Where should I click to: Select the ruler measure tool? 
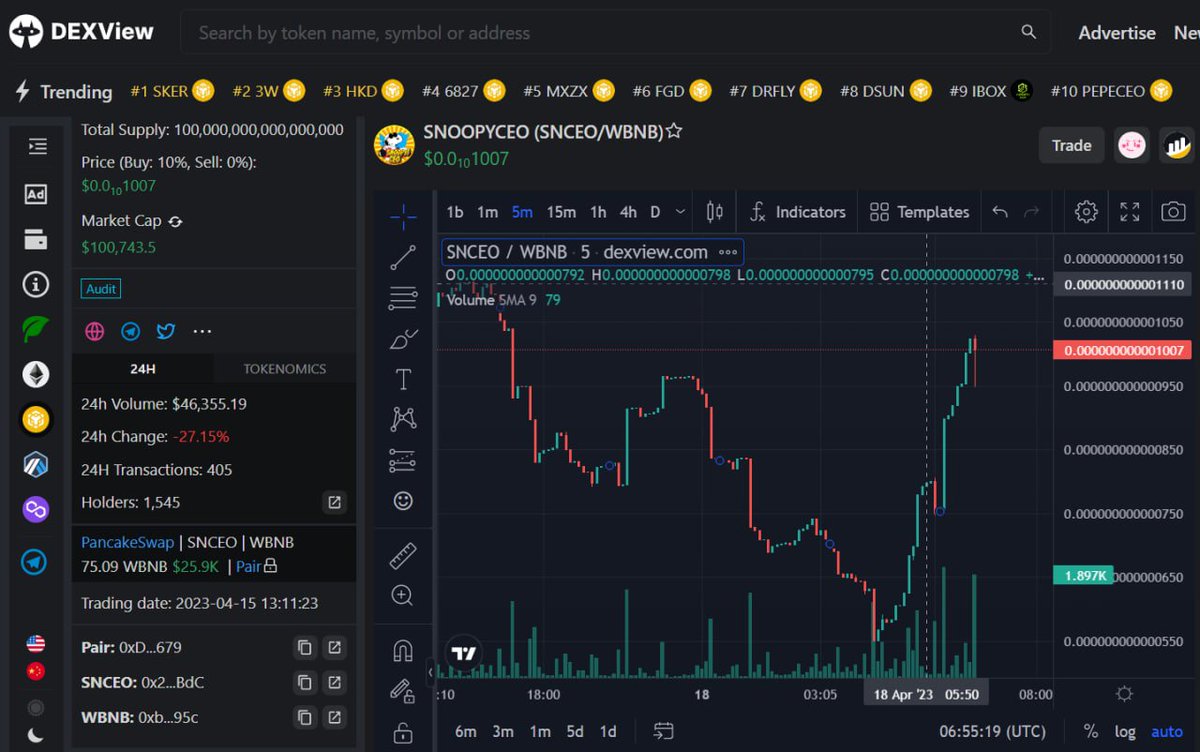[403, 555]
